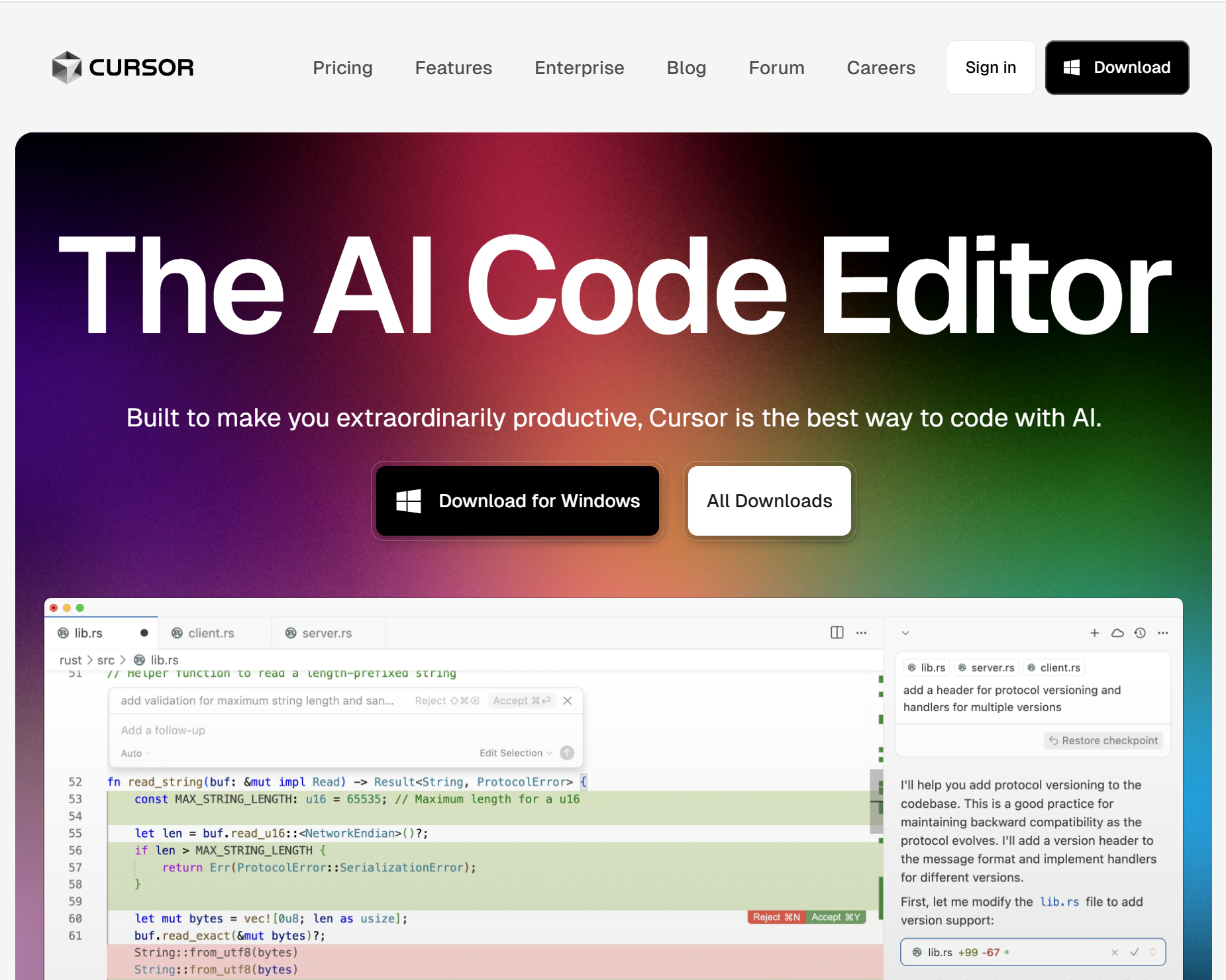
Task: Click the green zoom dot of demo window
Action: pyautogui.click(x=80, y=608)
